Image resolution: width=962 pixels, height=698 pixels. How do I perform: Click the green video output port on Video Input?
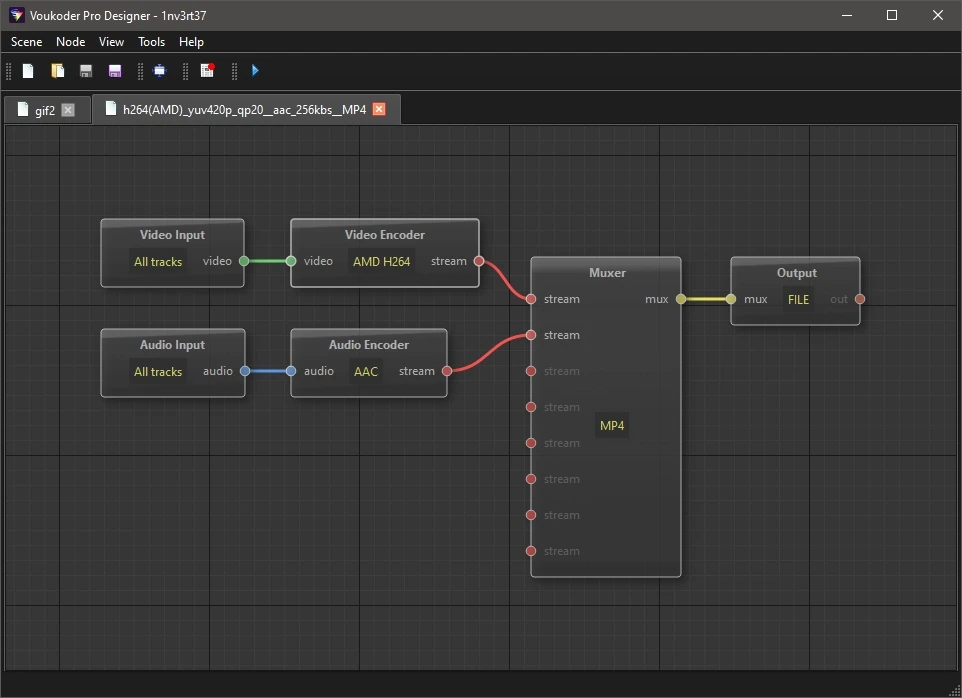[244, 261]
